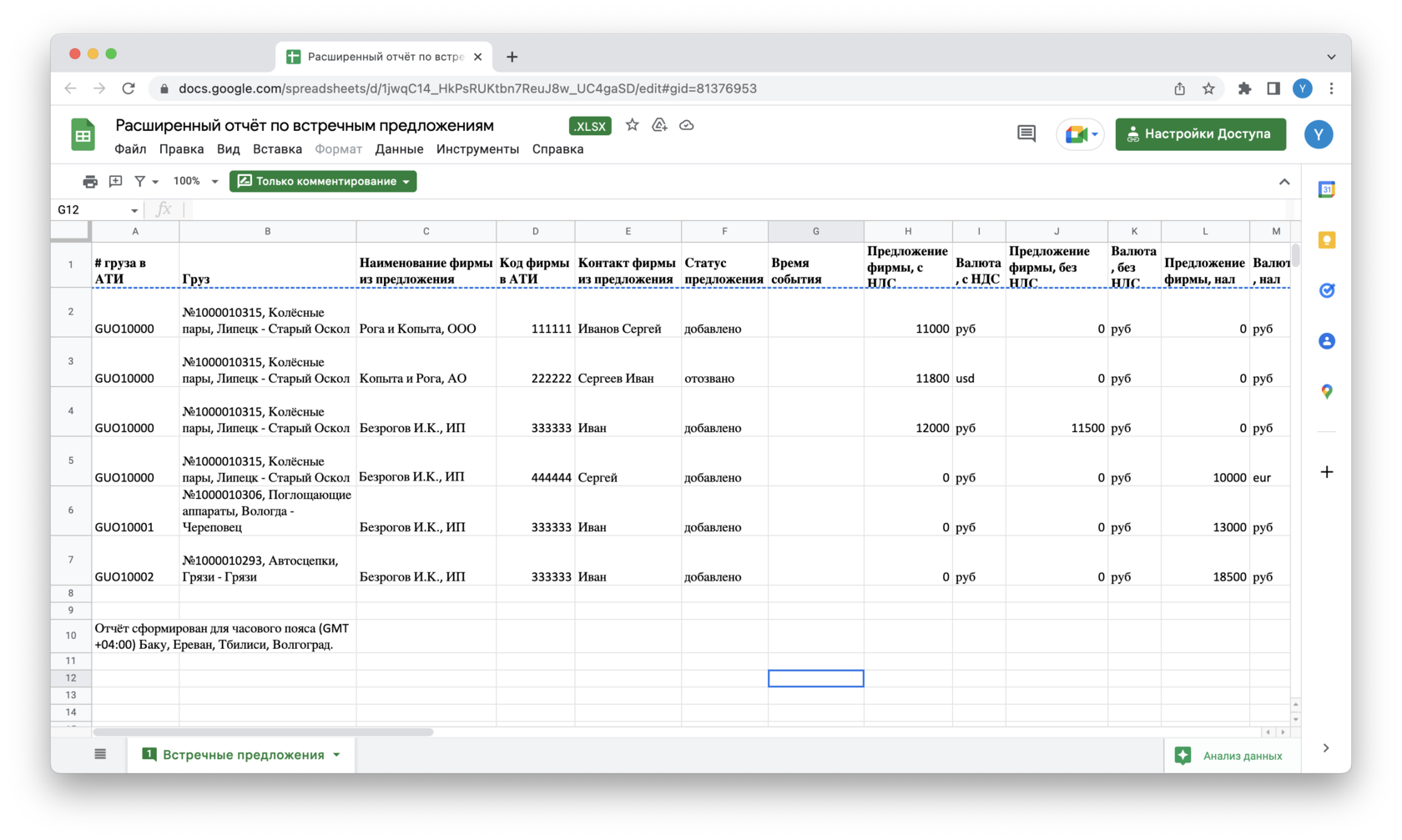Viewport: 1402px width, 840px height.
Task: Open the Файл menu
Action: 130,149
